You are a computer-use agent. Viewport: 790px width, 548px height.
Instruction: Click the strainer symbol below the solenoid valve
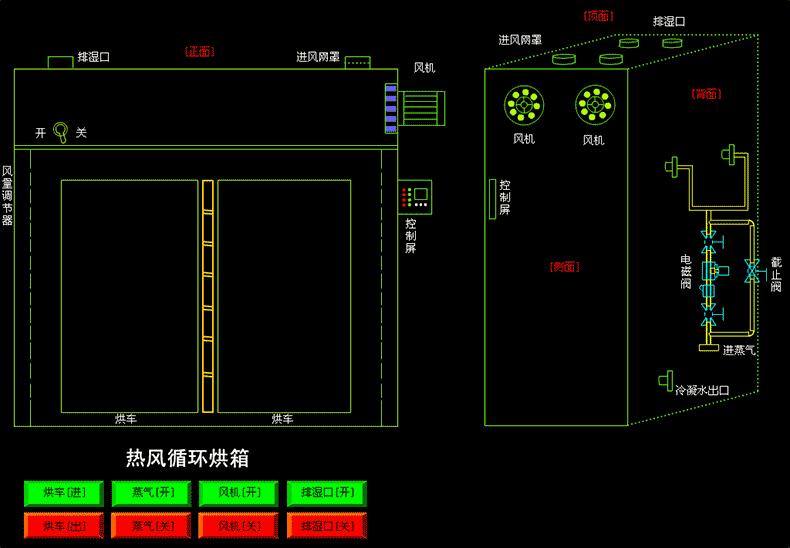click(x=707, y=291)
